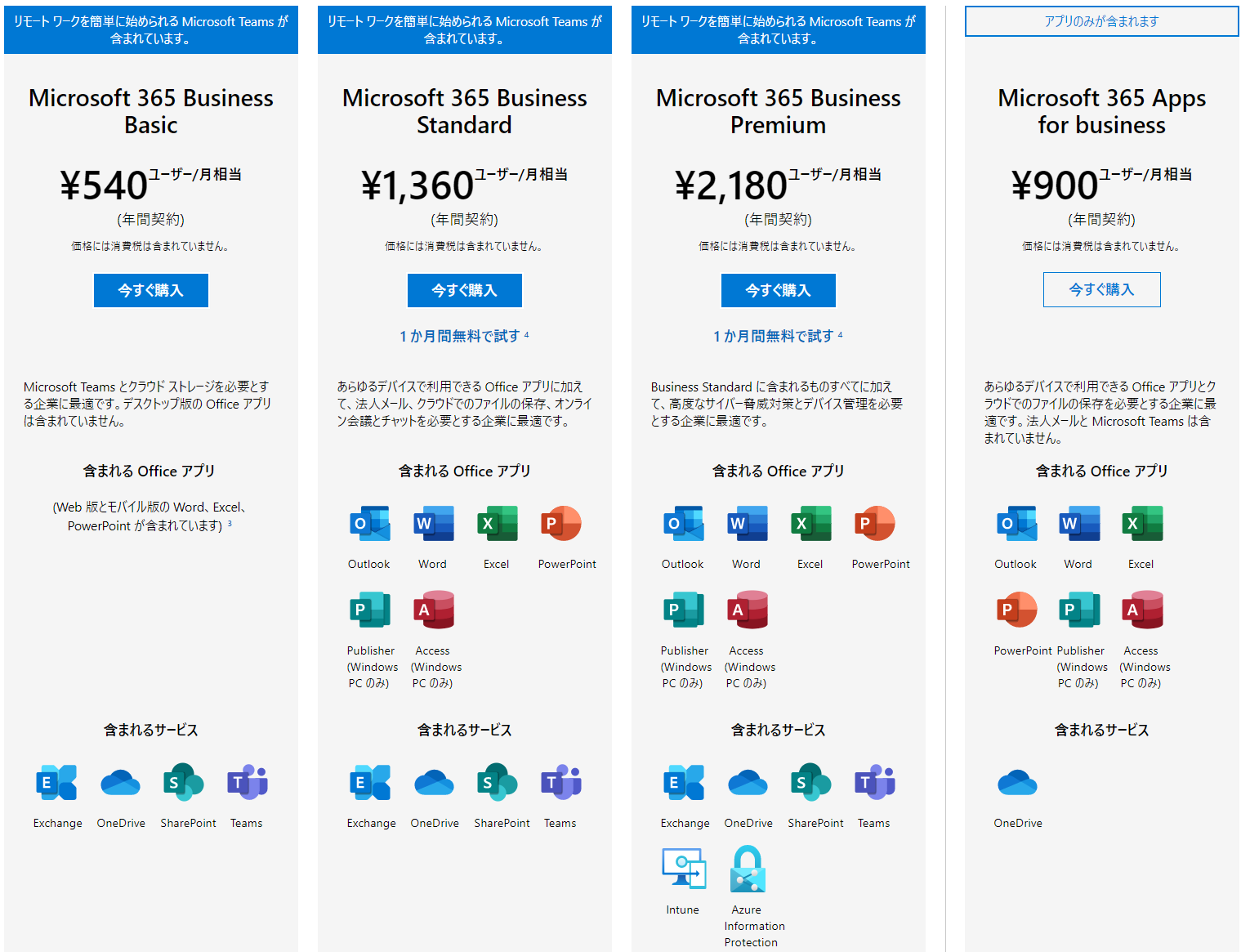Viewport: 1241px width, 952px height.
Task: Click SharePoint icon in Business Standard services
Action: (498, 783)
